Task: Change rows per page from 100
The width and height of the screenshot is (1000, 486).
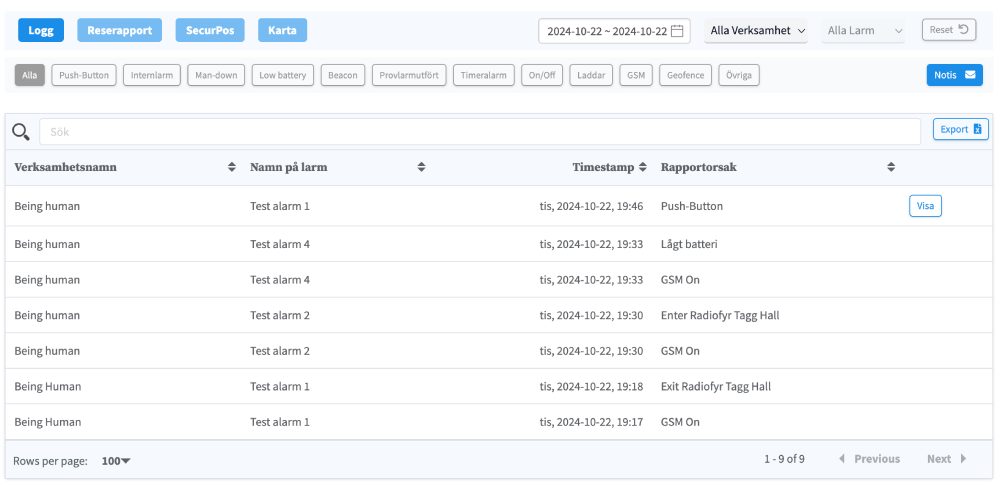Action: coord(116,460)
